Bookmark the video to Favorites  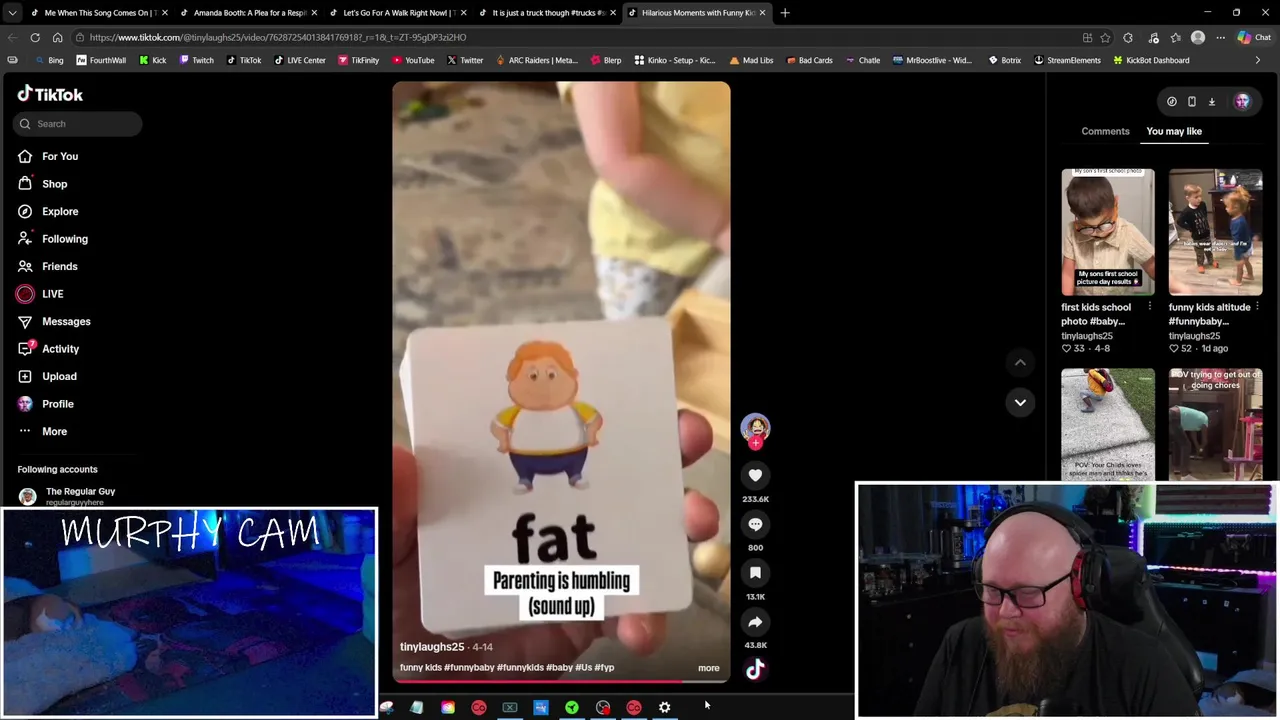coord(755,573)
